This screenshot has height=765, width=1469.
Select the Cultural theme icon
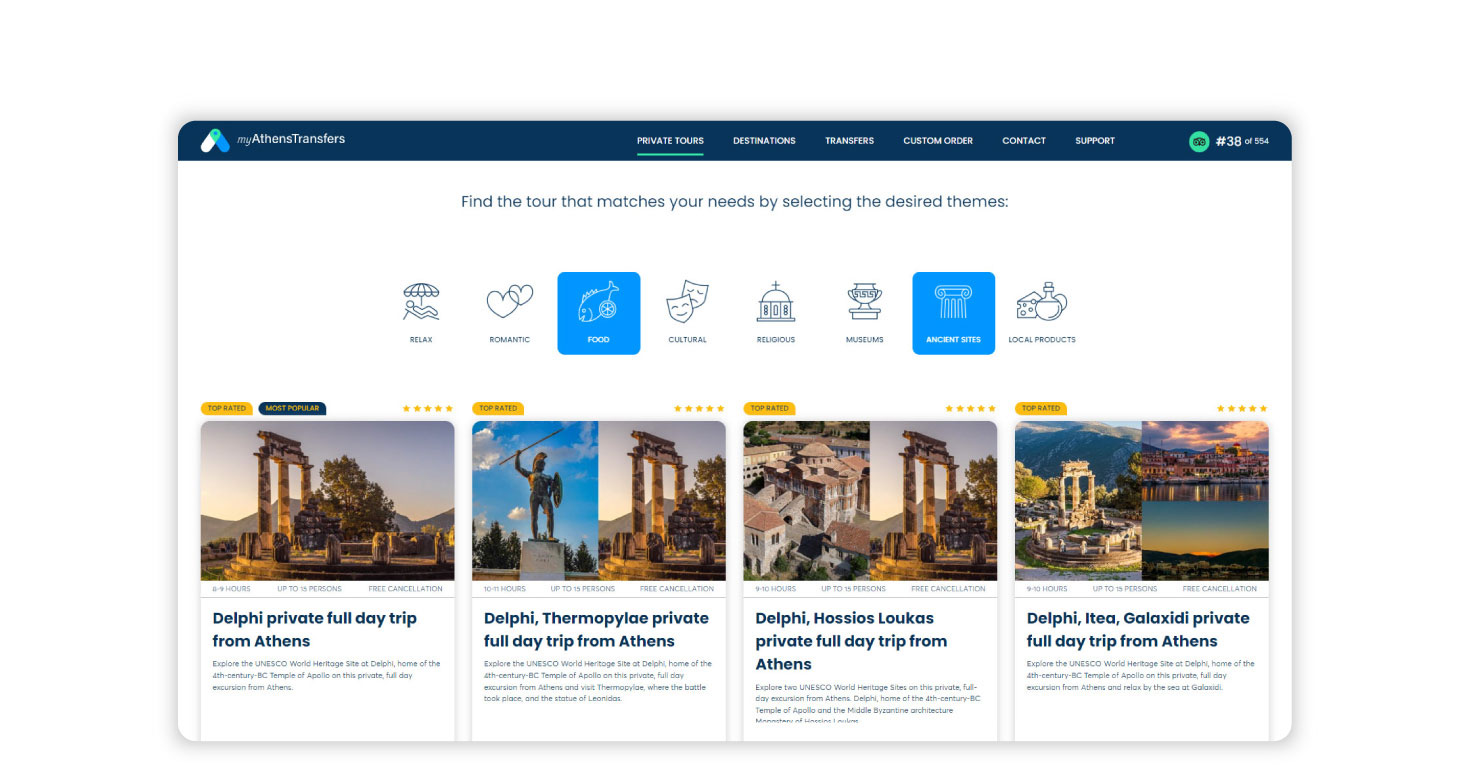click(x=687, y=310)
